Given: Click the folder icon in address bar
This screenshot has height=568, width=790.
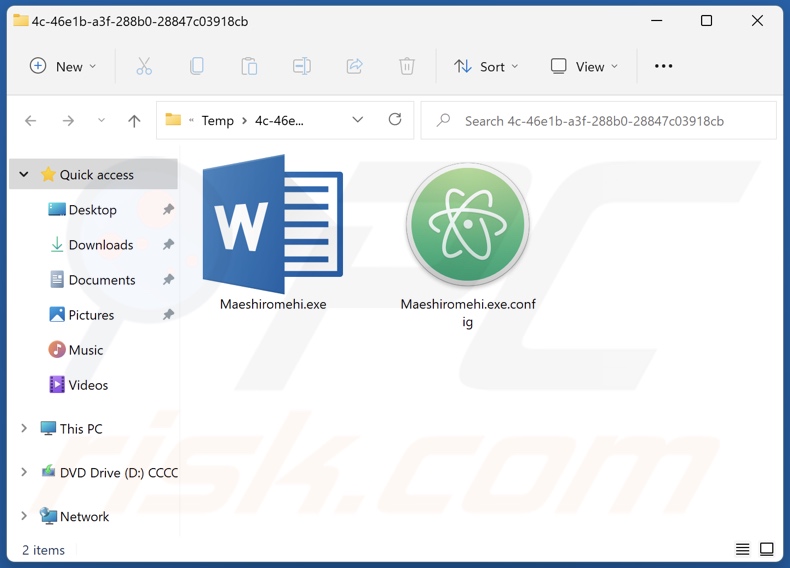Looking at the screenshot, I should [x=173, y=120].
